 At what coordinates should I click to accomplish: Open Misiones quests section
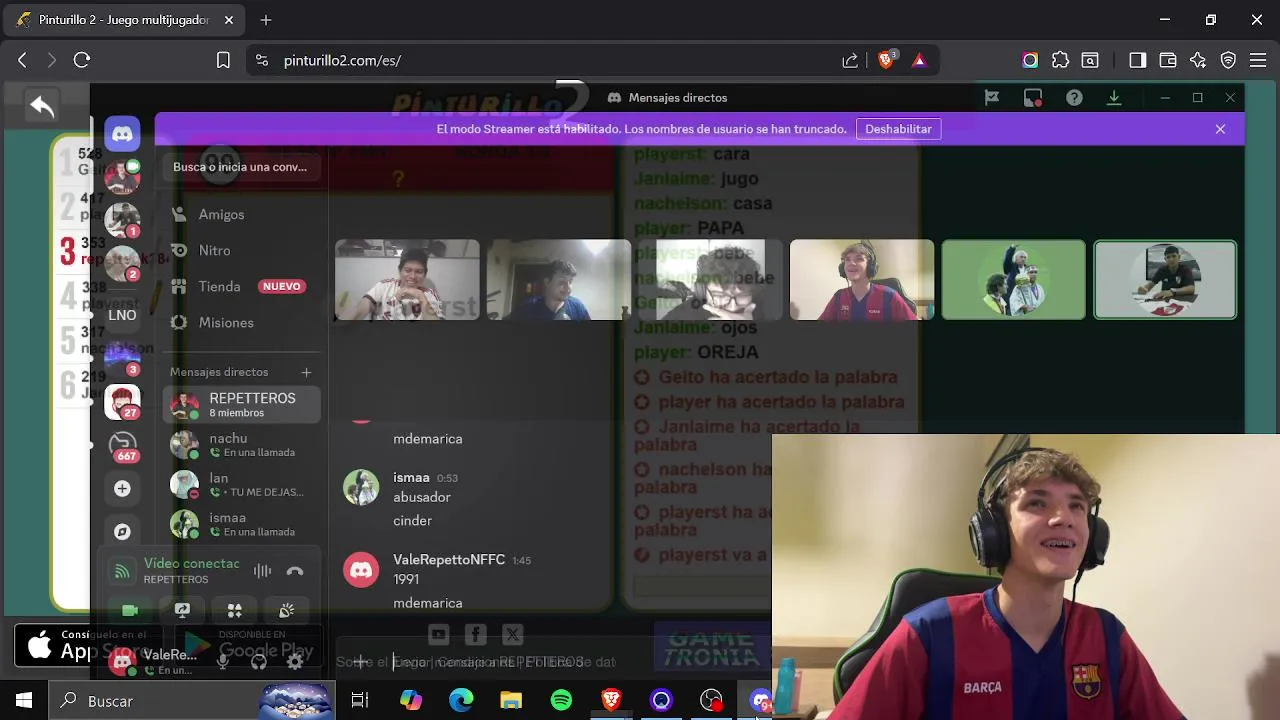(241, 322)
